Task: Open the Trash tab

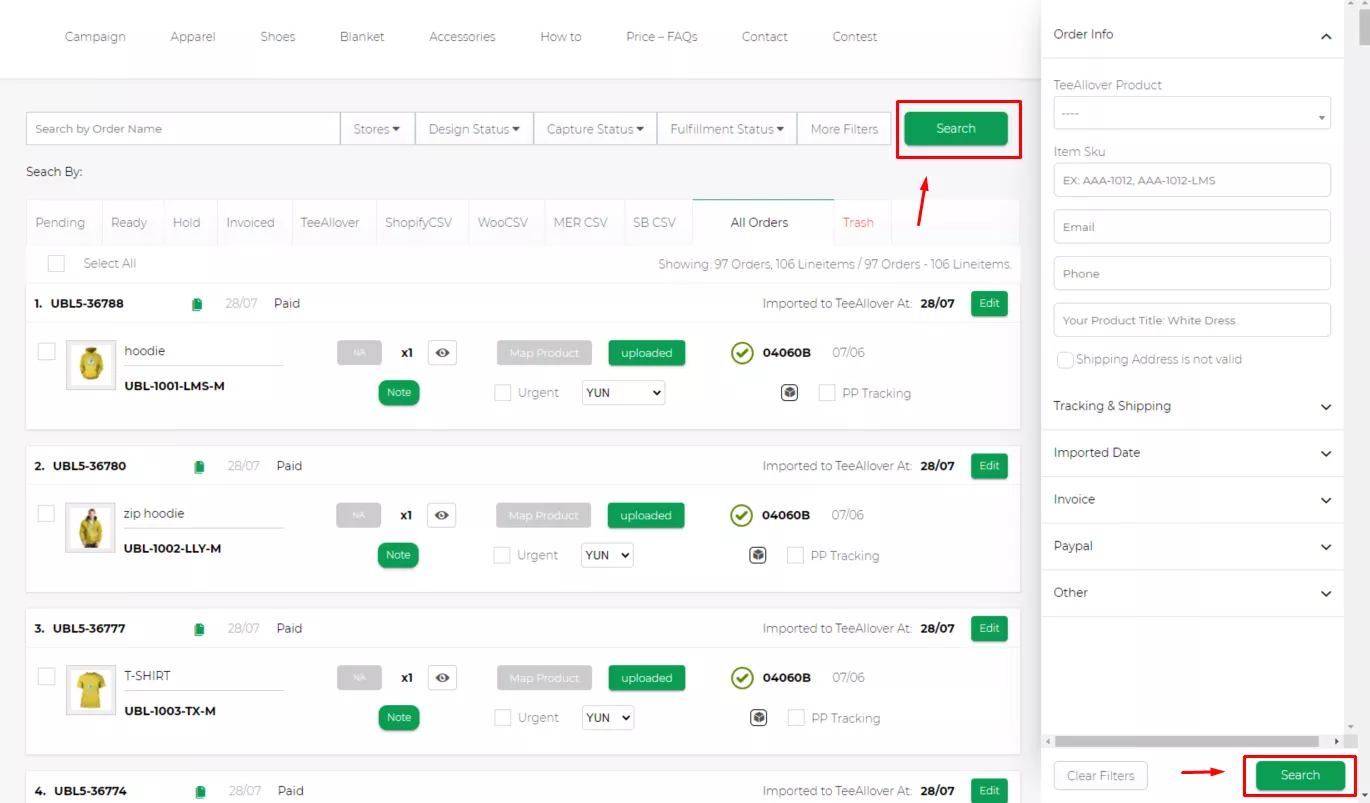Action: pyautogui.click(x=858, y=223)
